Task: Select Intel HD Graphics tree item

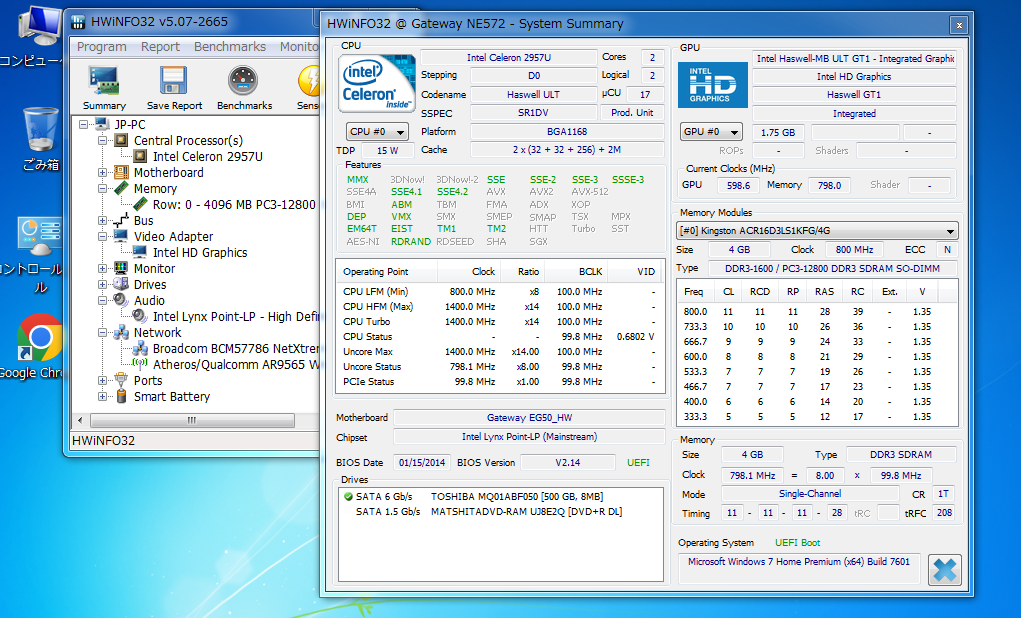Action: point(200,253)
